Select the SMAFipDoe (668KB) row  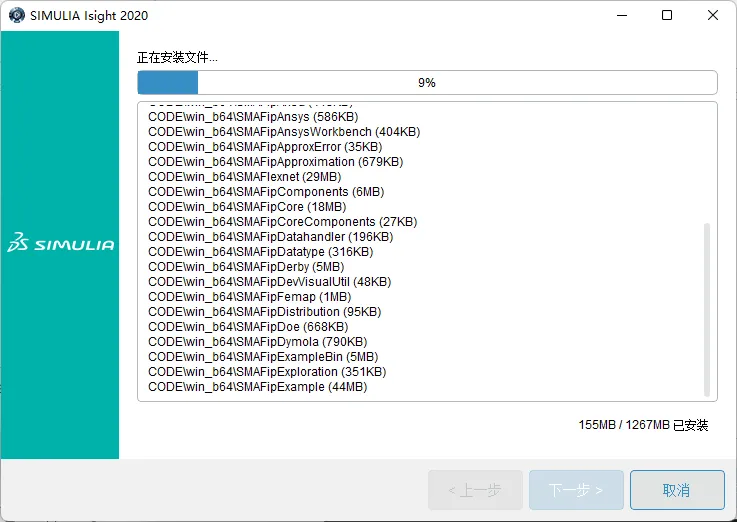(248, 327)
